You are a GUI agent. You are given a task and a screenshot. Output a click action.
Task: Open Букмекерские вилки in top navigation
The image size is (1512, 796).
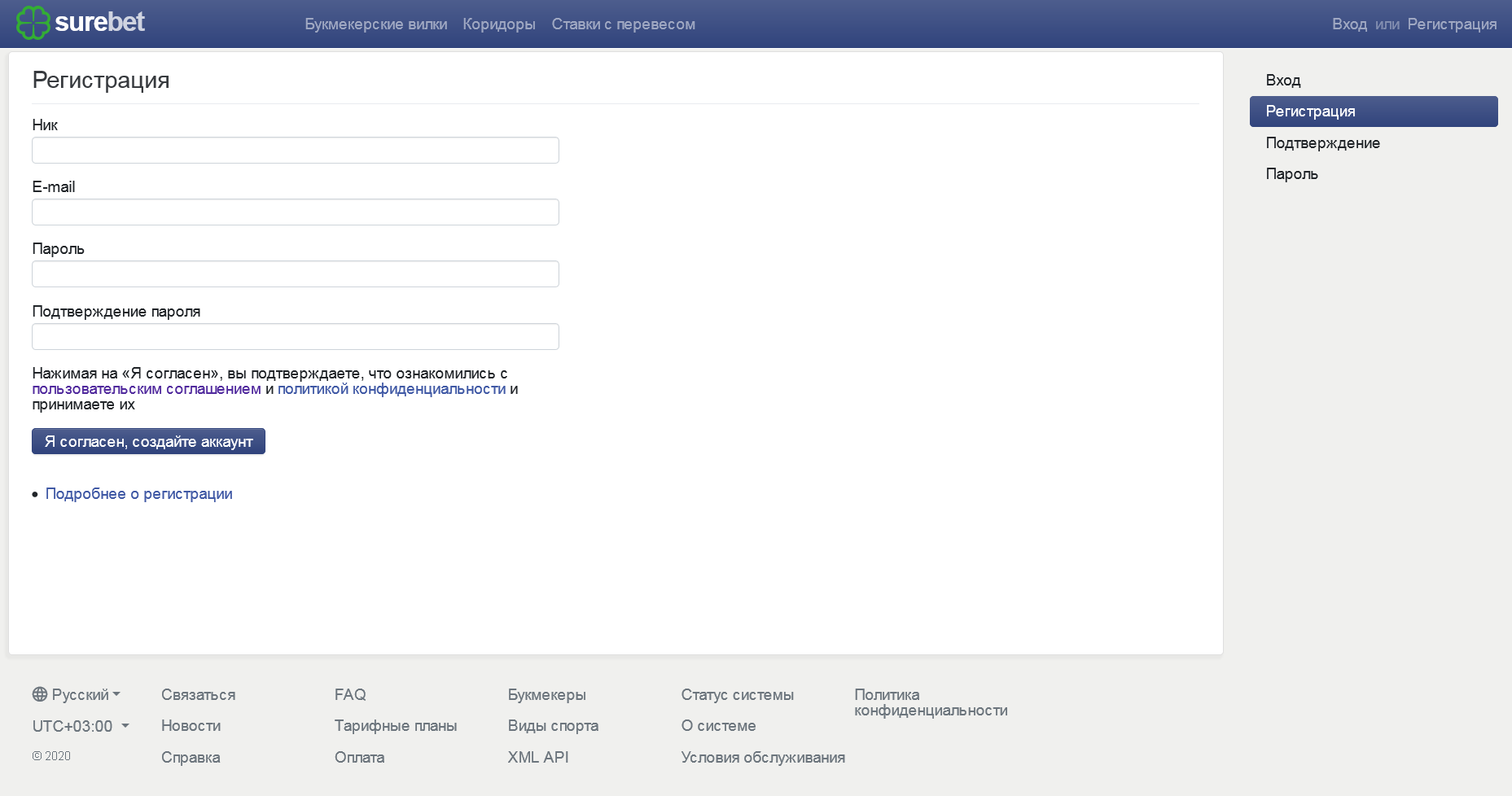(x=376, y=24)
